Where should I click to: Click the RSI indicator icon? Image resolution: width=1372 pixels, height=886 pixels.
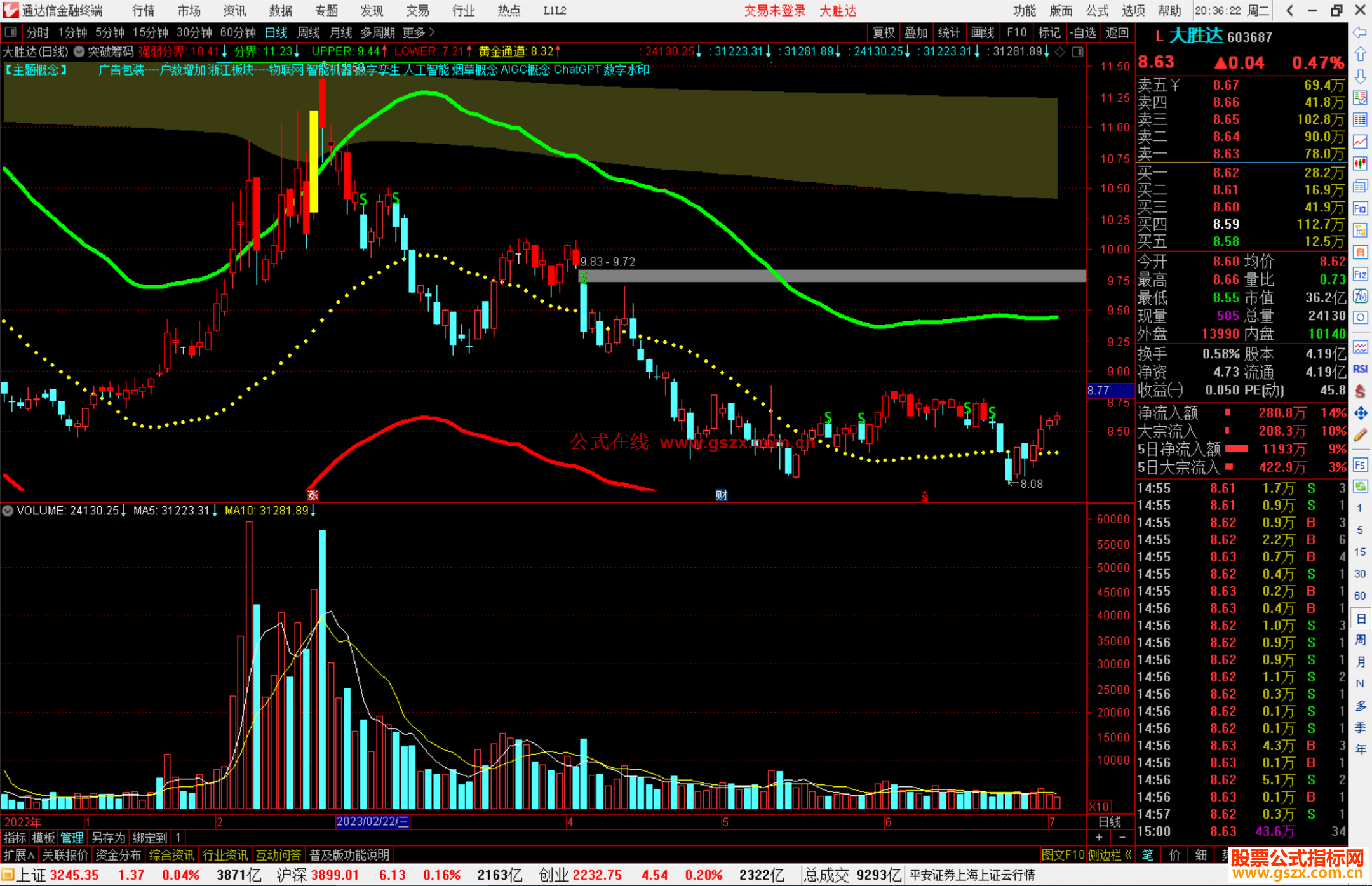1360,369
